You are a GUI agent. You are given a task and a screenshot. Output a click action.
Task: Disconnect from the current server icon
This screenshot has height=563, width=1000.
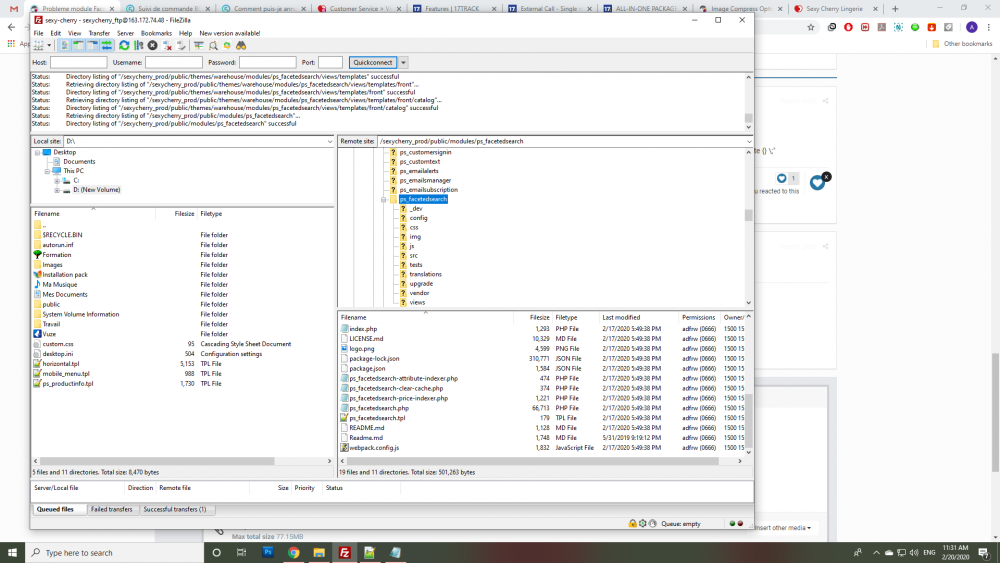click(x=167, y=45)
